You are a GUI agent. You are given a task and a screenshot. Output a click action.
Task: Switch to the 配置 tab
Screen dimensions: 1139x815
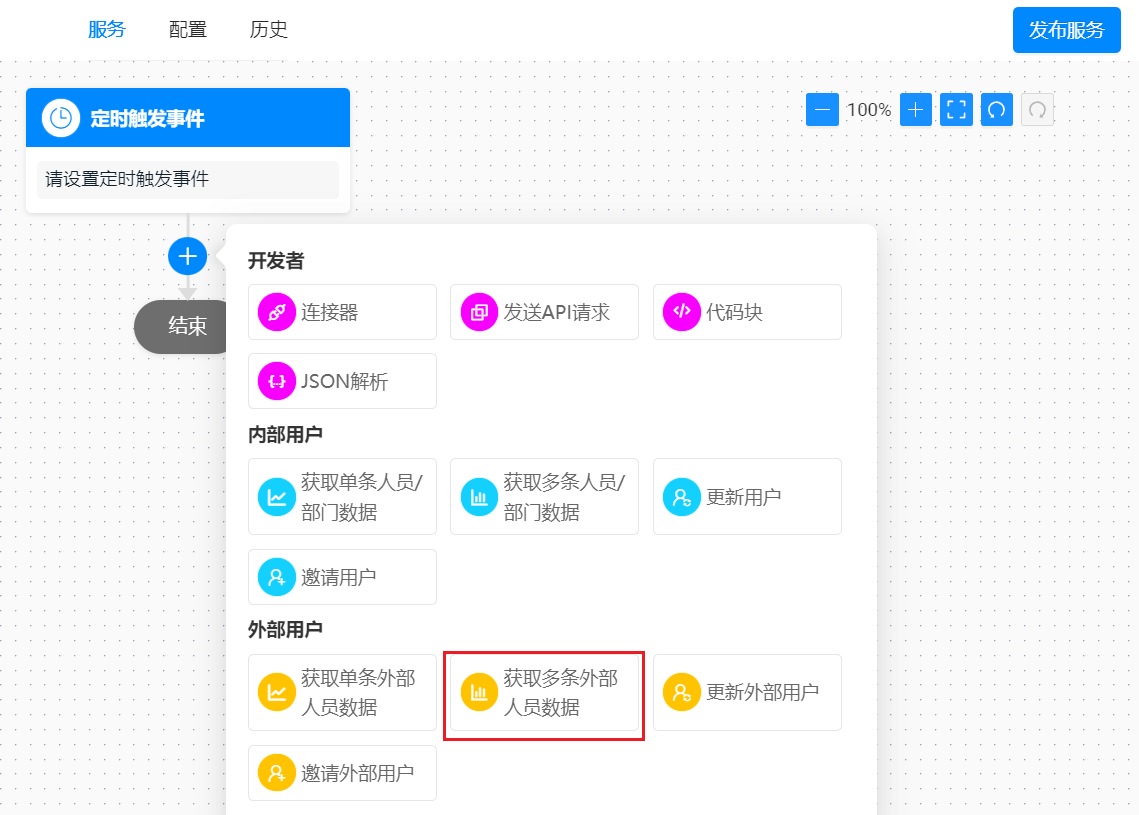[x=188, y=30]
